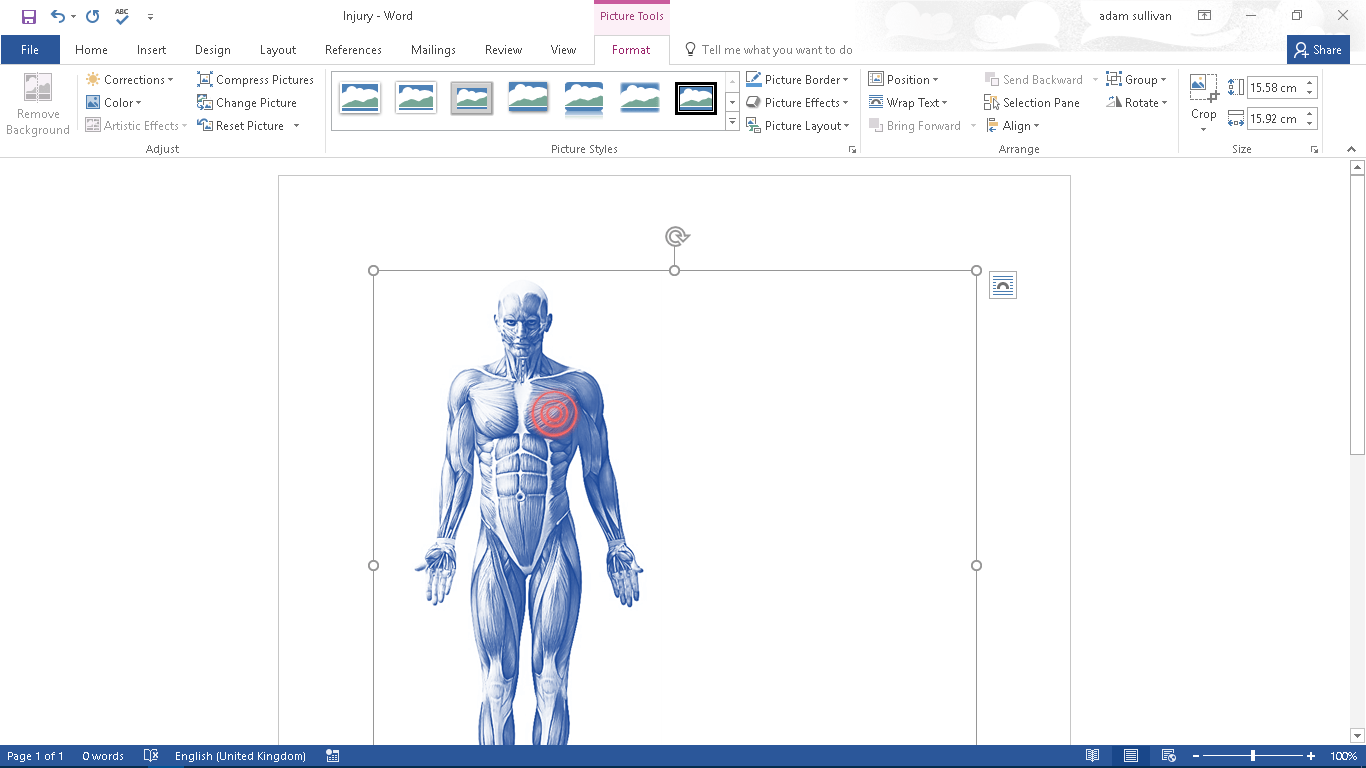The height and width of the screenshot is (768, 1366).
Task: Click the Layout Options button beside the image
Action: (x=1002, y=285)
